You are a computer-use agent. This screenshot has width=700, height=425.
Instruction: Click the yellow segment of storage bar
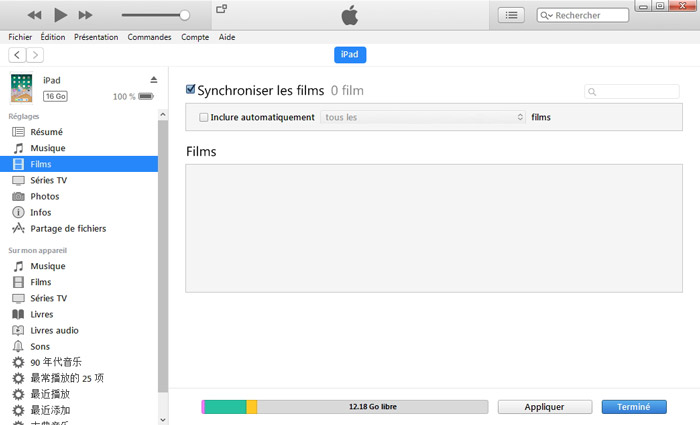252,407
